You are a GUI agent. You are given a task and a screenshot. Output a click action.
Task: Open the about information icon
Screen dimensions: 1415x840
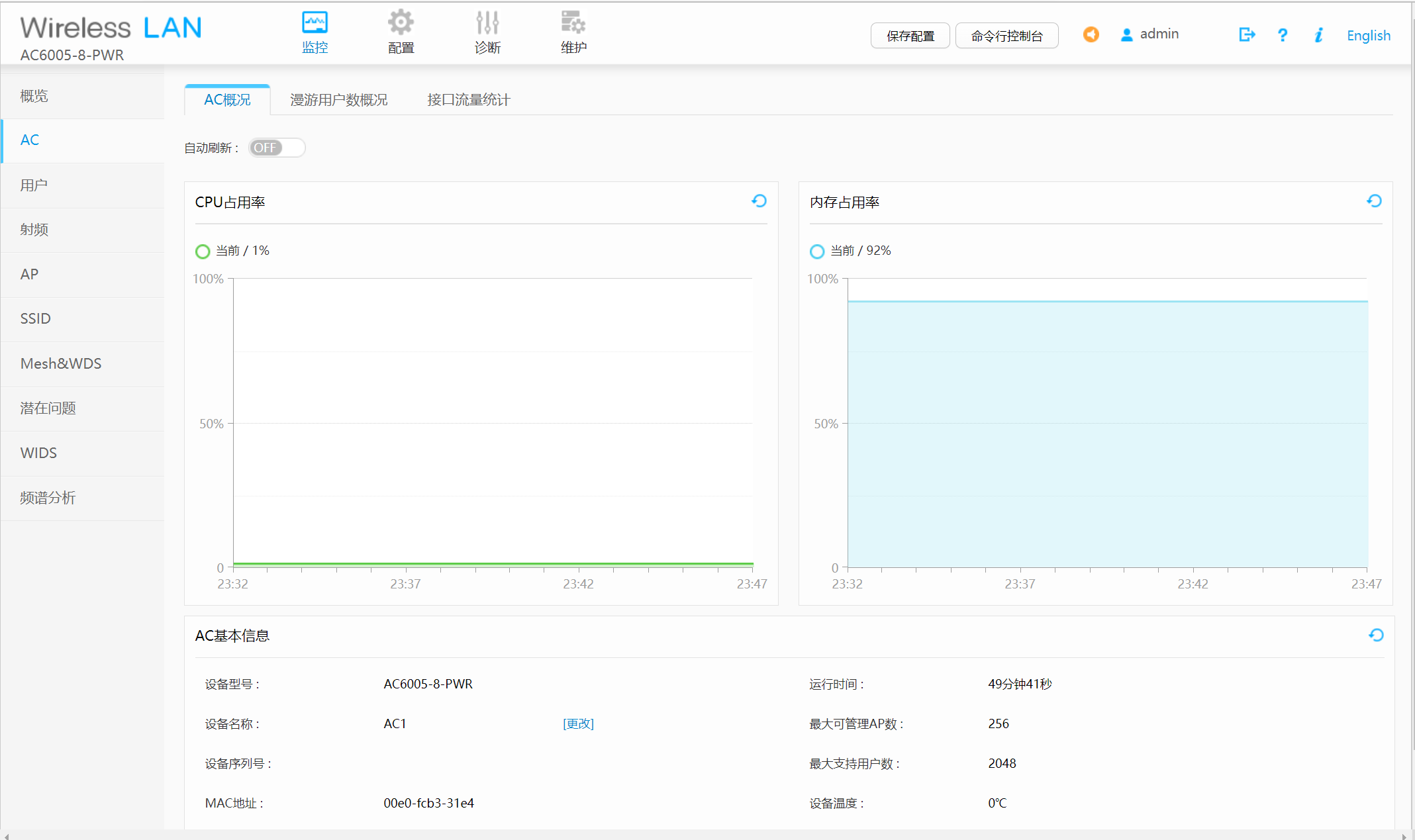tap(1318, 35)
